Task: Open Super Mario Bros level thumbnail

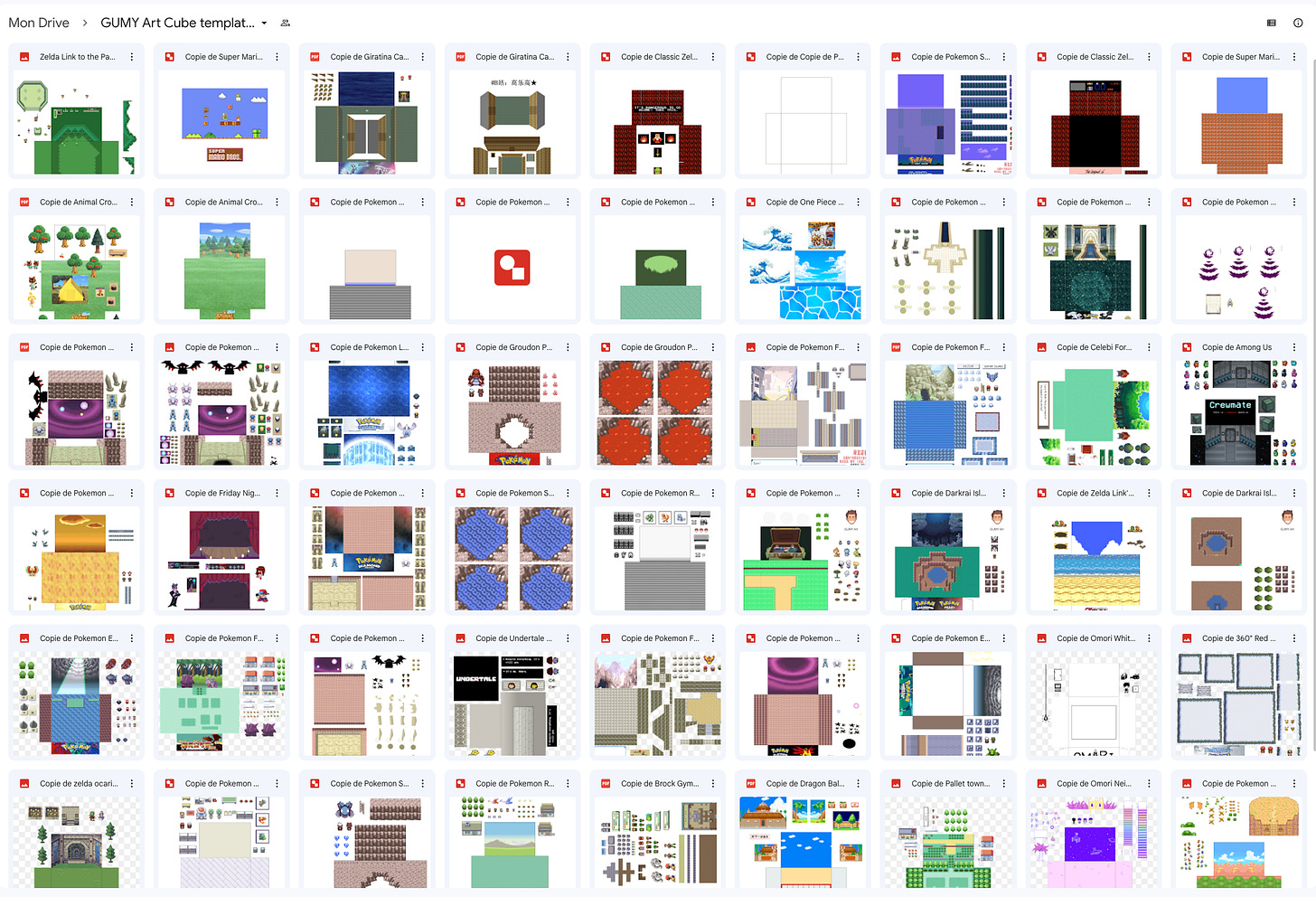Action: 222,124
